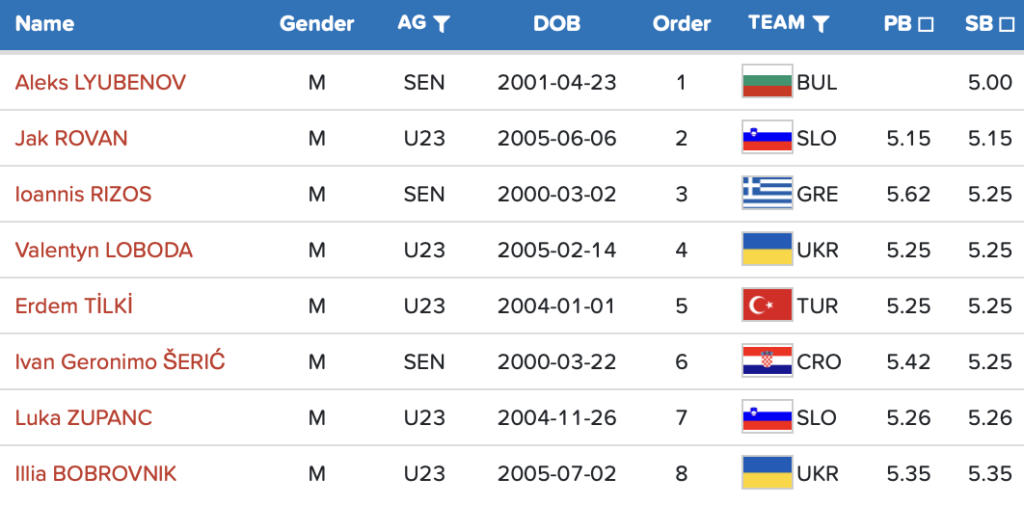
Task: Click the Gender column header
Action: [317, 24]
